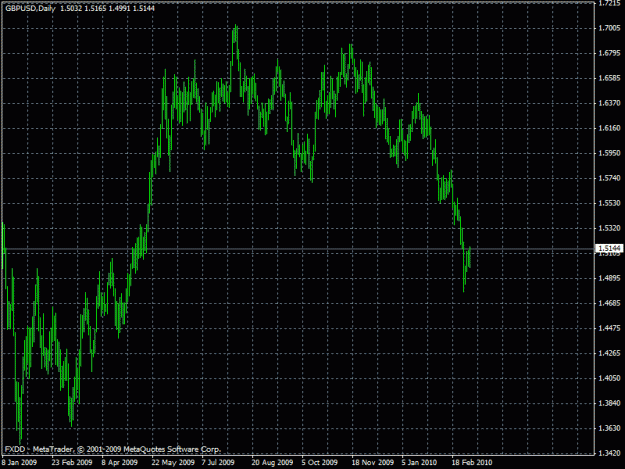This screenshot has width=625, height=469.
Task: Click the current price label 1.5144
Action: coord(610,249)
